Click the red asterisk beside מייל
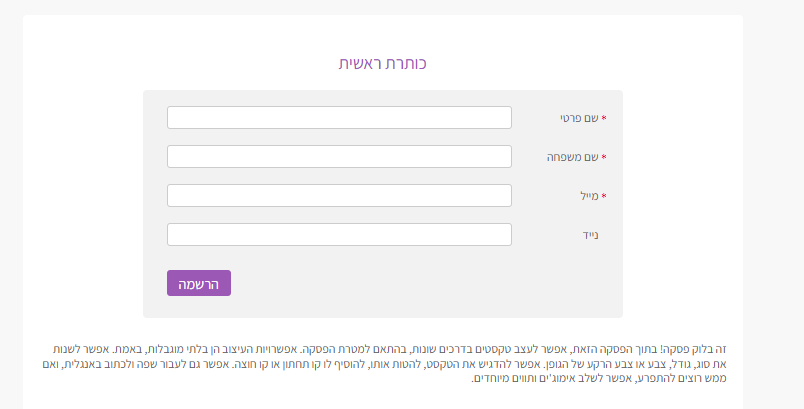Screen dimensions: 804x409 pos(604,196)
